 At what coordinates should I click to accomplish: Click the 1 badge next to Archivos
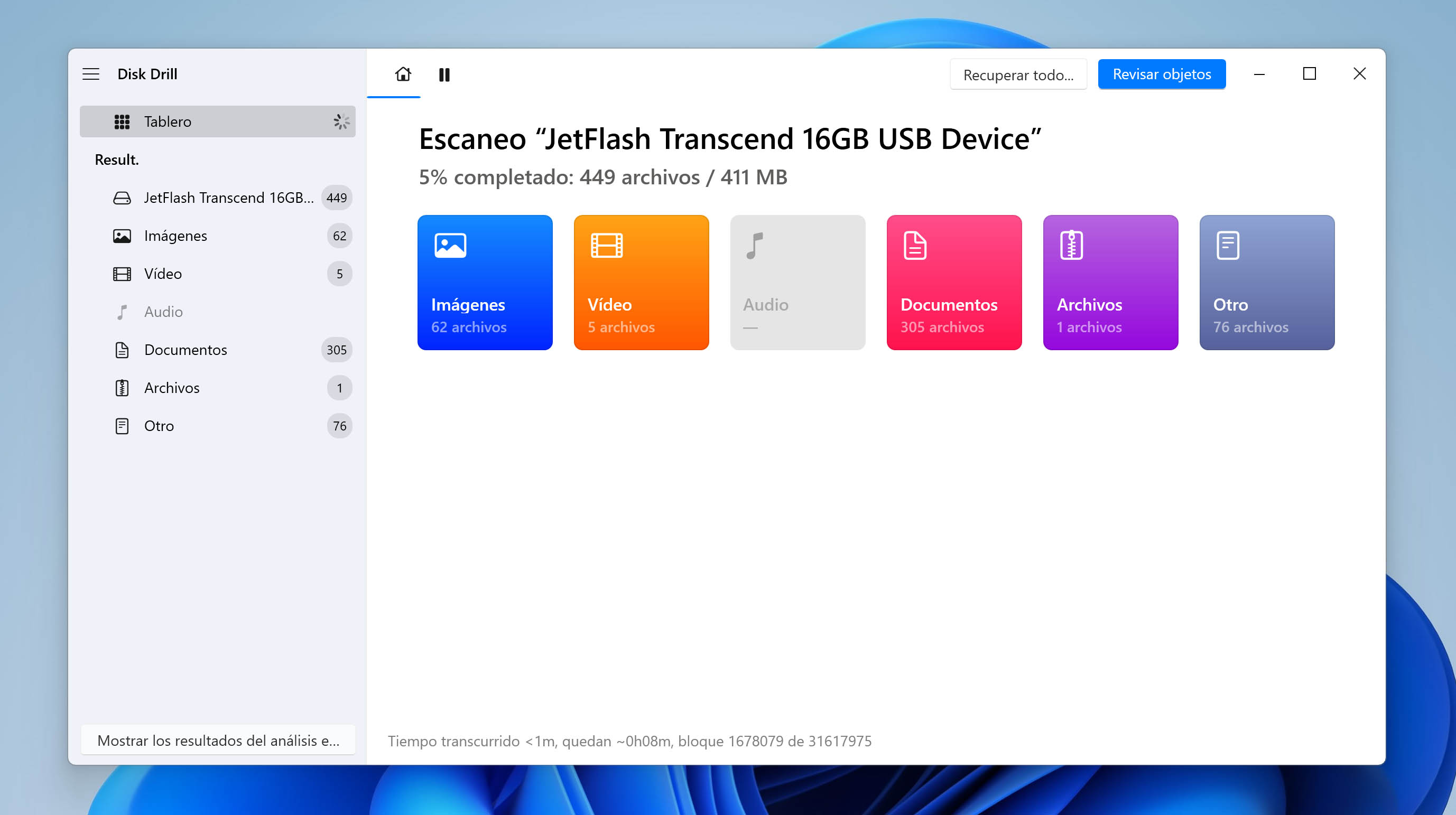point(340,388)
